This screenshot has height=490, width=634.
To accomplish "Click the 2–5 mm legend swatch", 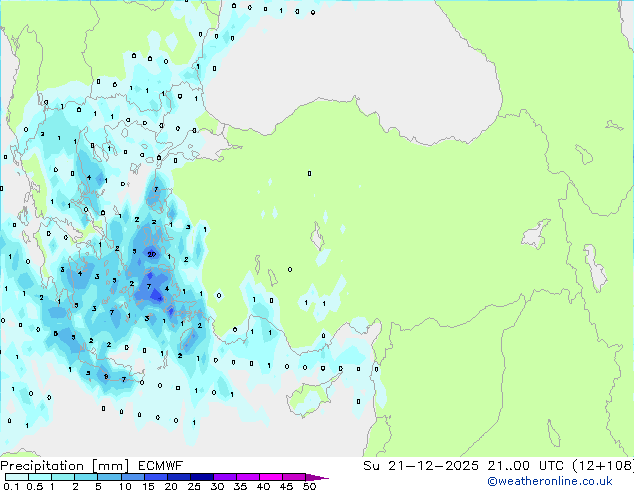I will click(x=86, y=477).
